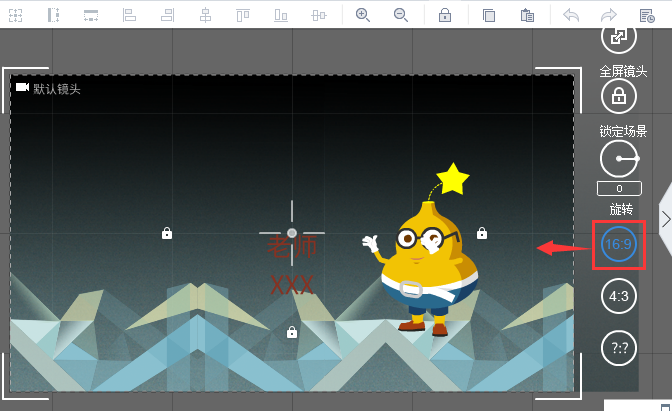Click the 全屏镜头 fullscreen camera button
The height and width of the screenshot is (411, 672).
(x=619, y=38)
